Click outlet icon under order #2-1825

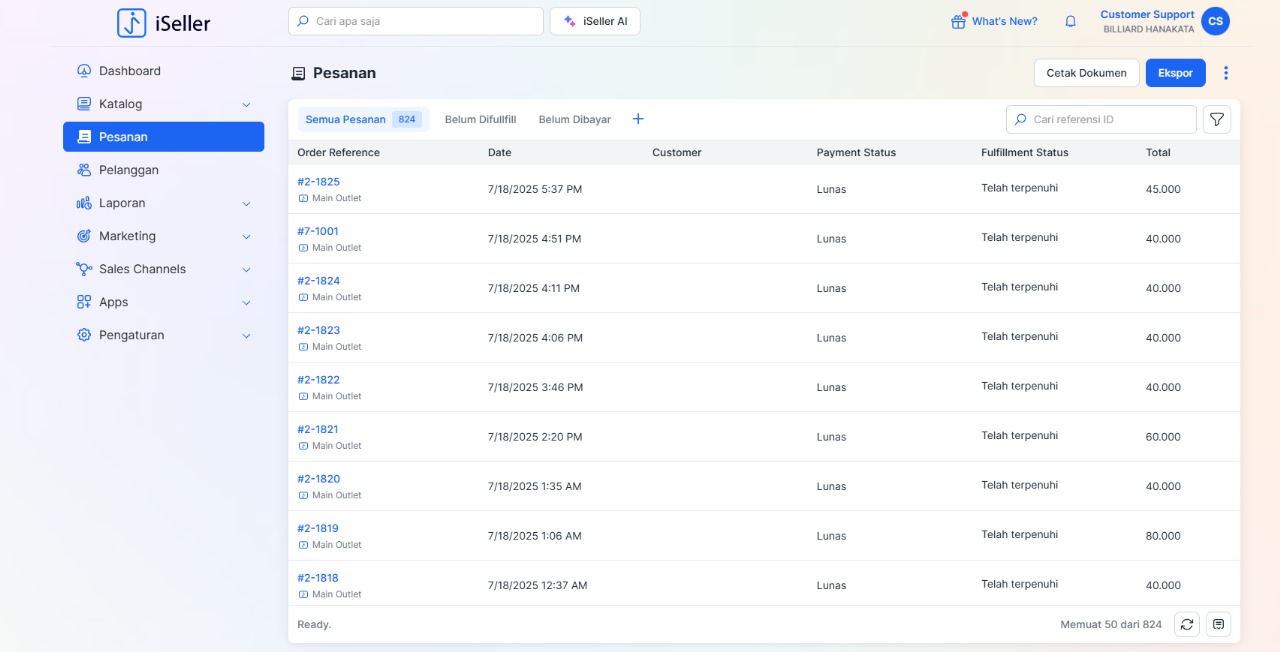tap(304, 198)
